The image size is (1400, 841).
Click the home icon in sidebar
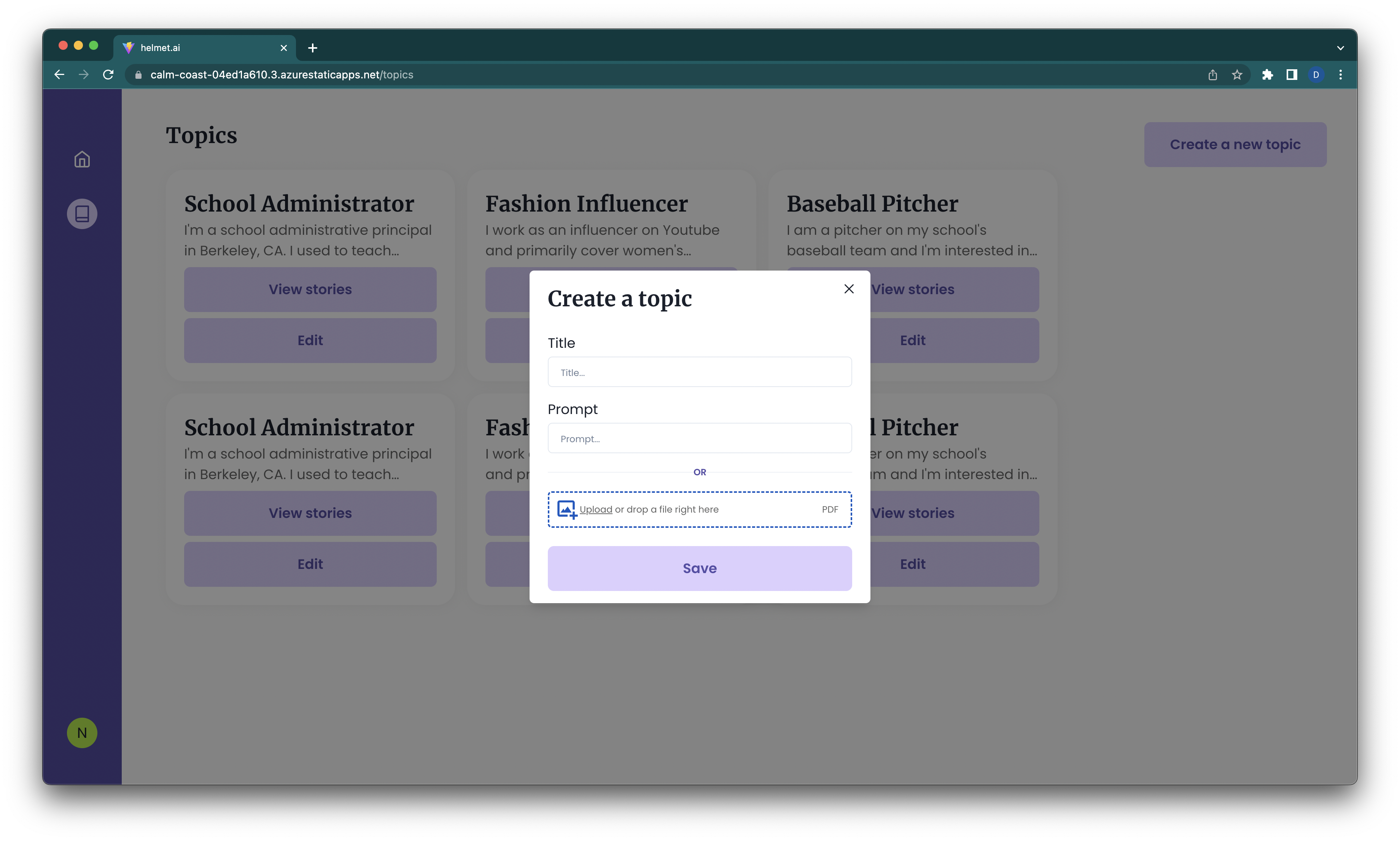tap(82, 159)
